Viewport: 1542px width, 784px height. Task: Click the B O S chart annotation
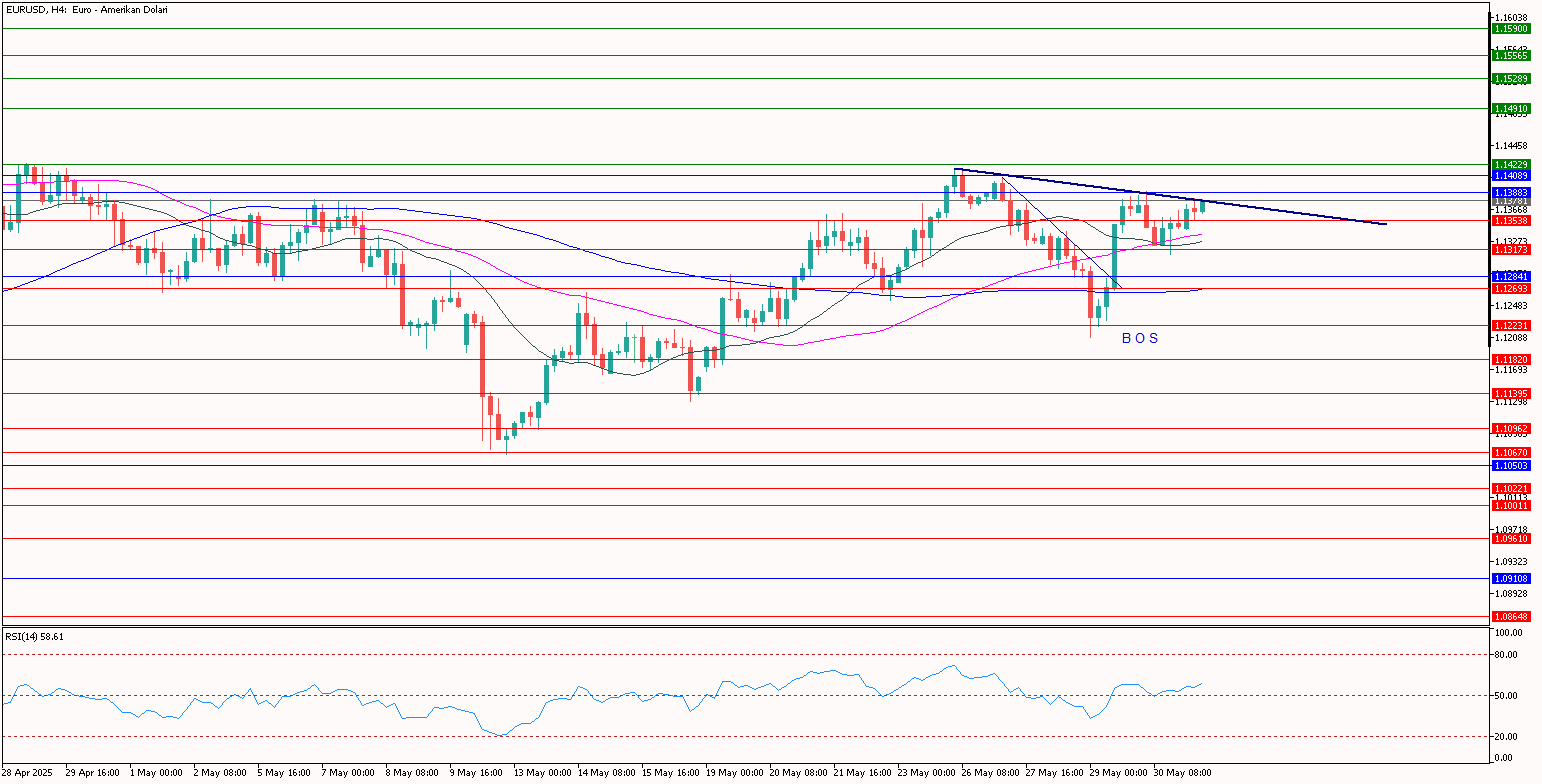[x=1140, y=338]
